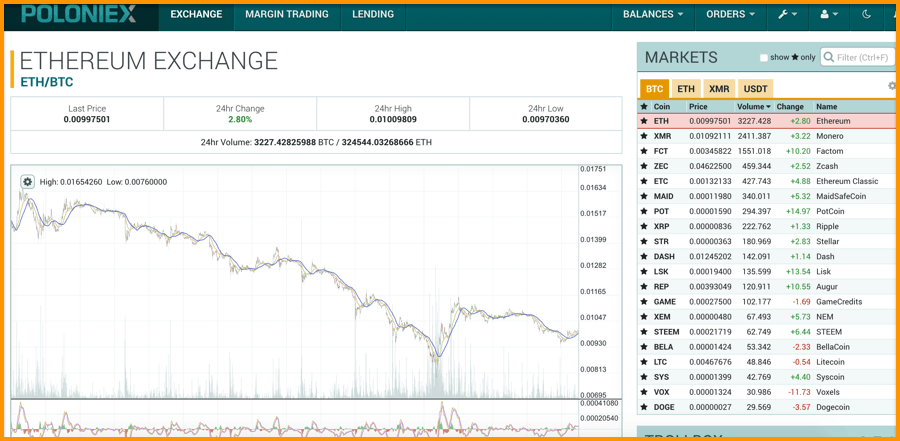Toggle favorite star for ETC

[x=644, y=181]
